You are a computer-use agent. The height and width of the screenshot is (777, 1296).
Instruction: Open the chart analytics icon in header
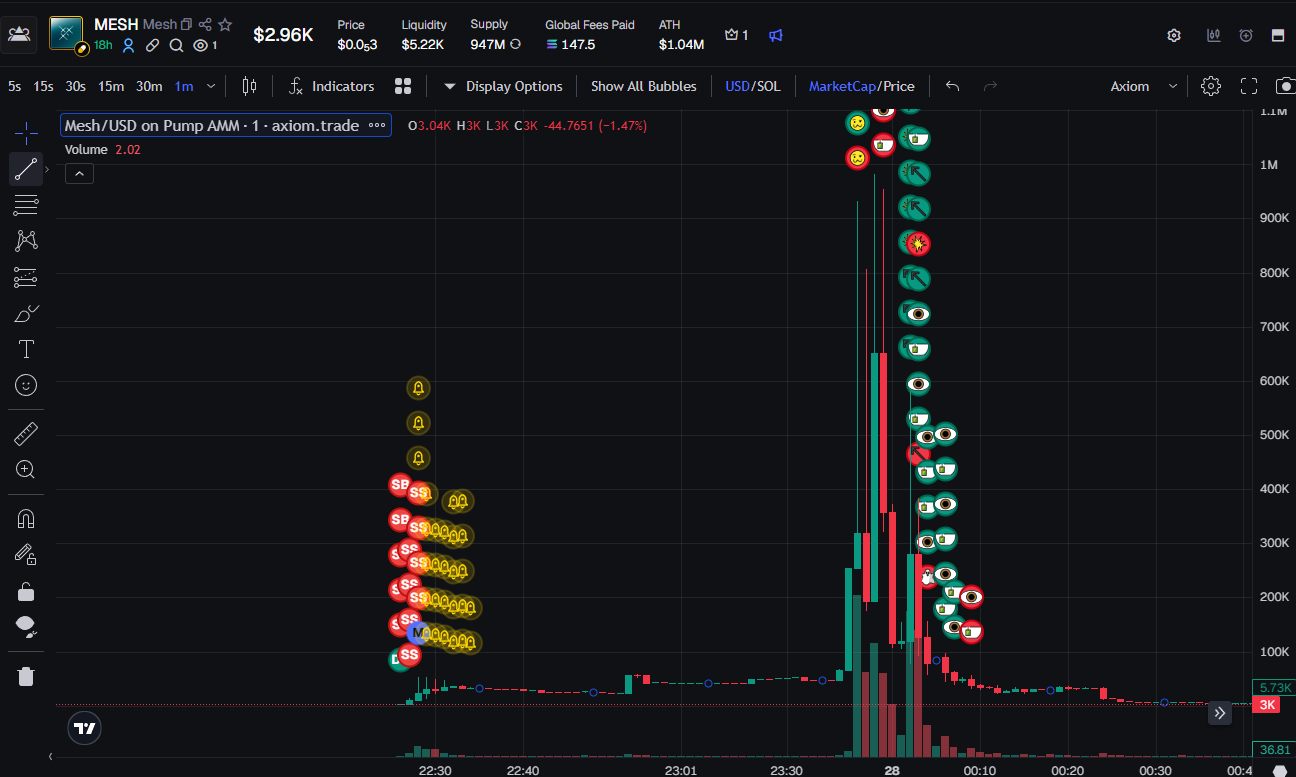(1213, 35)
